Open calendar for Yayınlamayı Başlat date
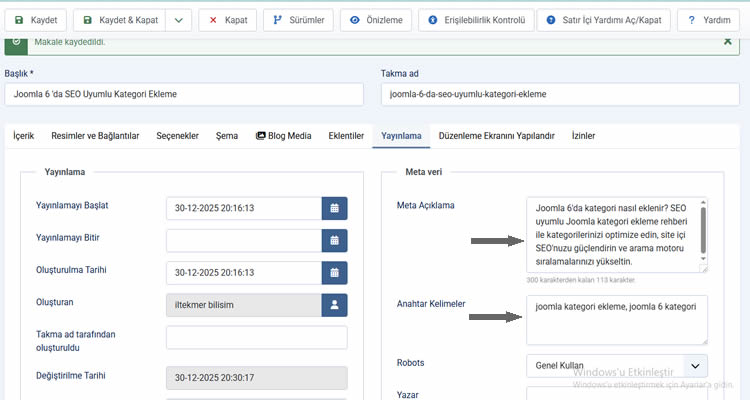750x400 pixels. [x=334, y=208]
